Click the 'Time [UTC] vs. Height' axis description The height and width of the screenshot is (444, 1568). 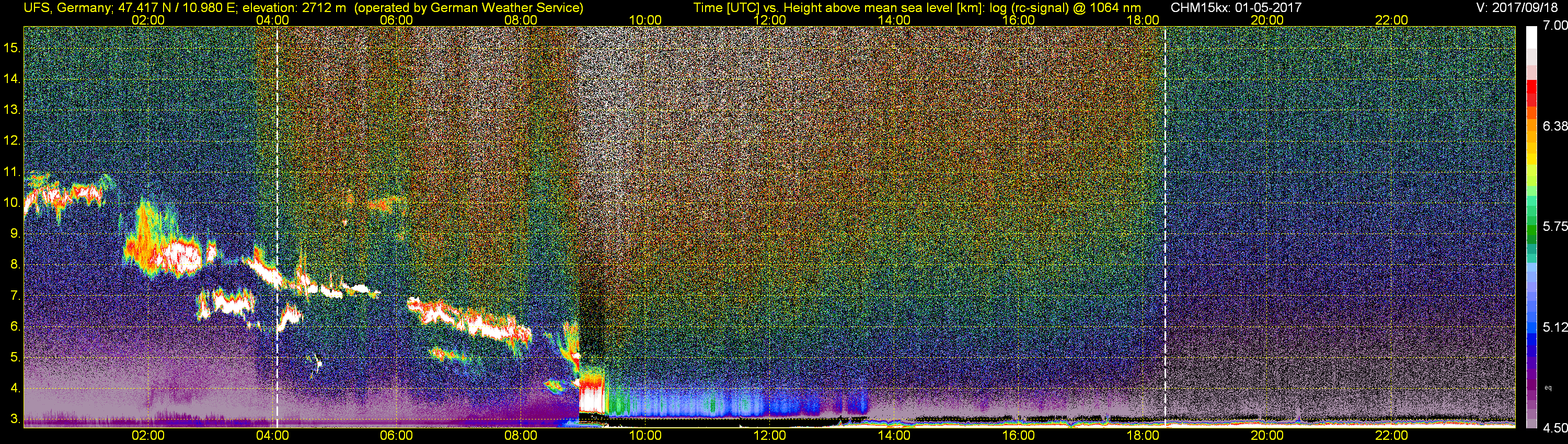point(757,7)
